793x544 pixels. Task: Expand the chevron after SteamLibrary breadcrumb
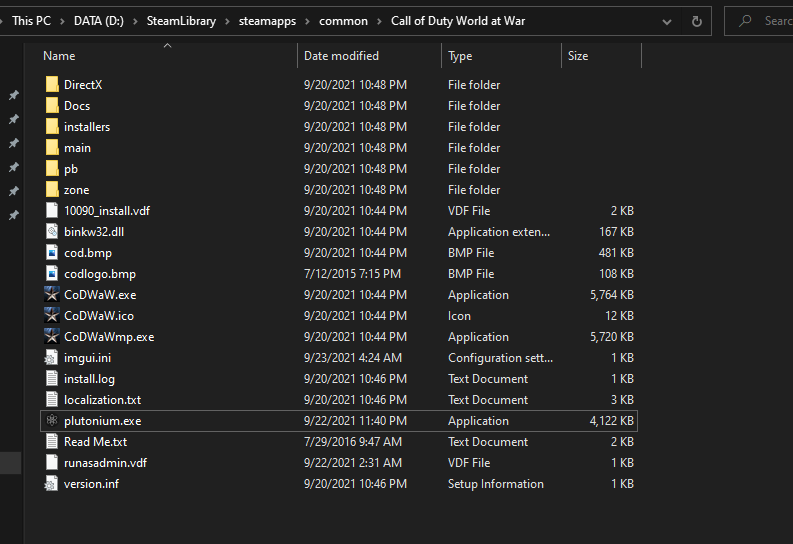(x=228, y=21)
